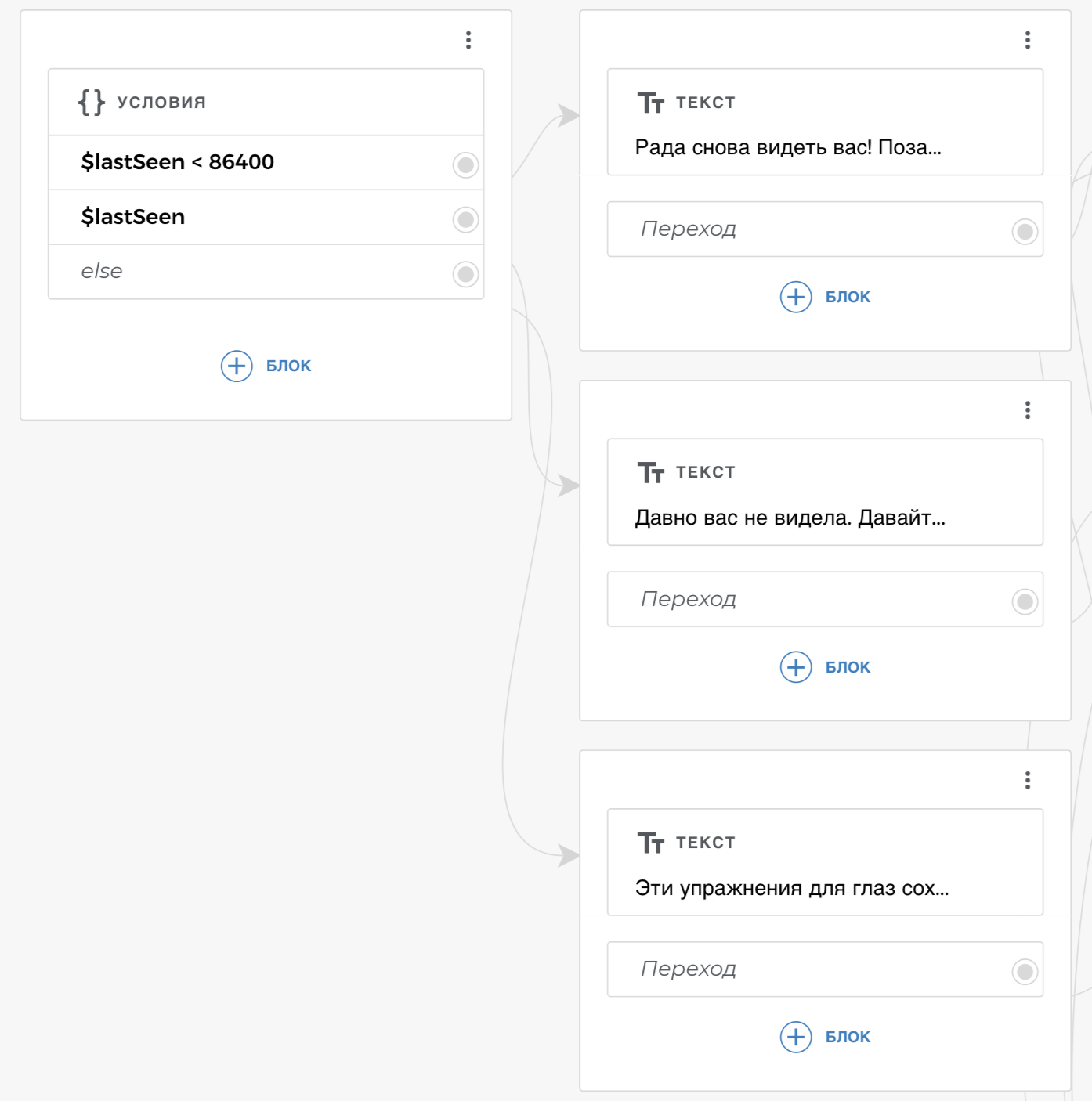The width and height of the screenshot is (1092, 1101).
Task: Click connector dot for '$lastSeen < 86400'
Action: [465, 165]
